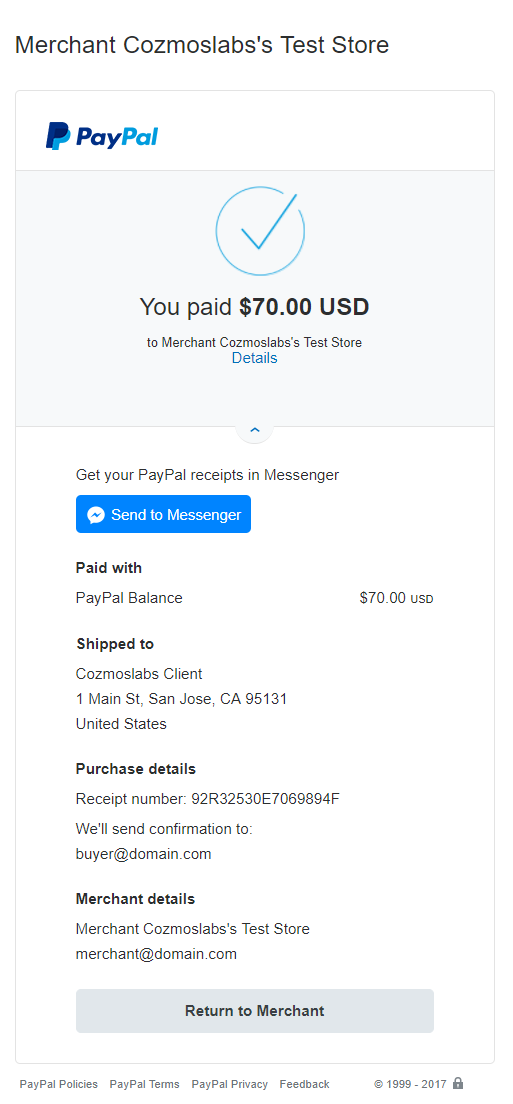Click the Merchant Cozmoslabs's Test Store heading
This screenshot has width=513, height=1104.
point(202,45)
